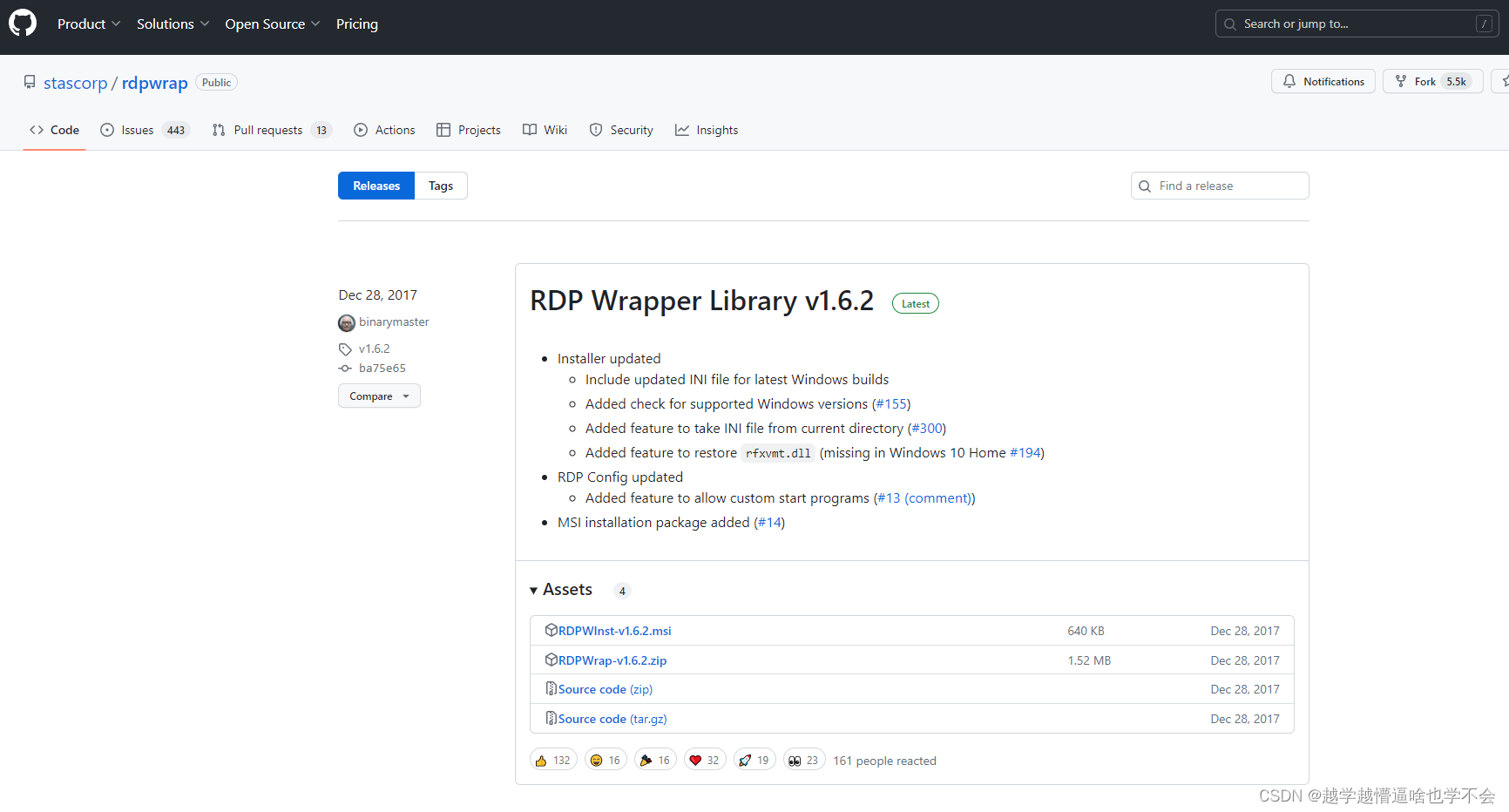Open the stascorp owner link

click(x=75, y=83)
